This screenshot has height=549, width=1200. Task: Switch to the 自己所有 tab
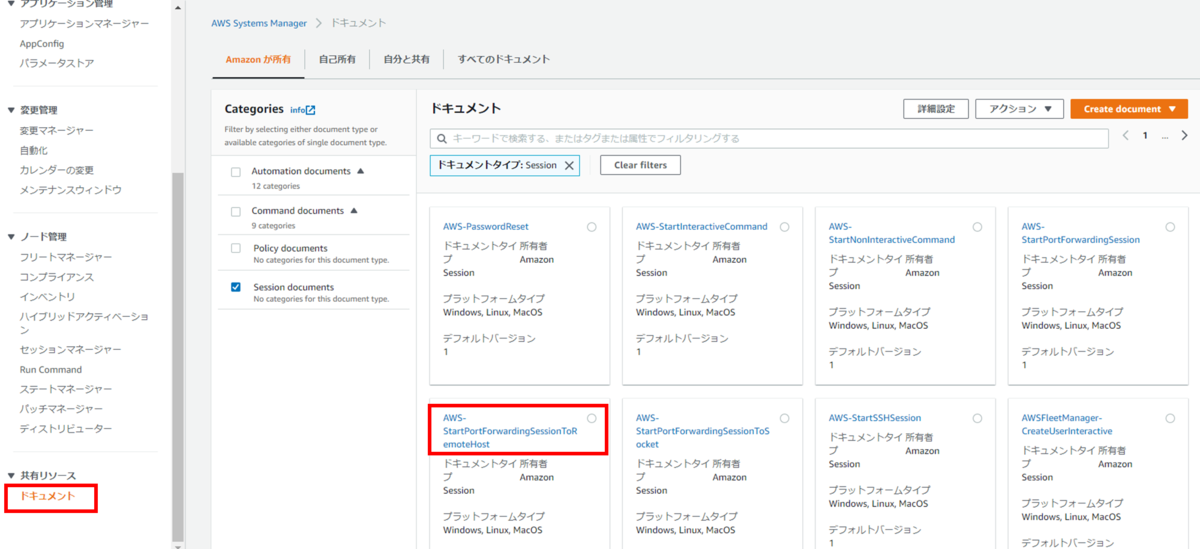click(337, 60)
